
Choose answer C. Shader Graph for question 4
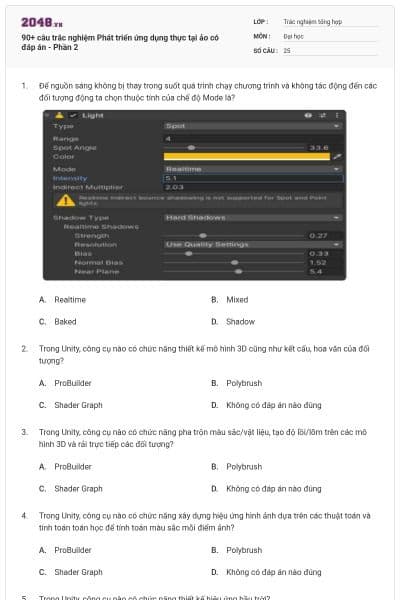(71, 572)
